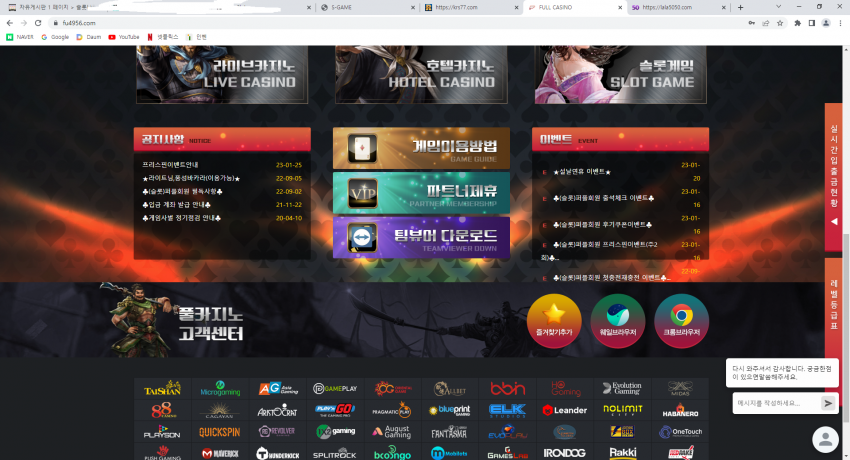This screenshot has height=460, width=850.
Task: Click the Pragmatic Play logo
Action: click(392, 410)
